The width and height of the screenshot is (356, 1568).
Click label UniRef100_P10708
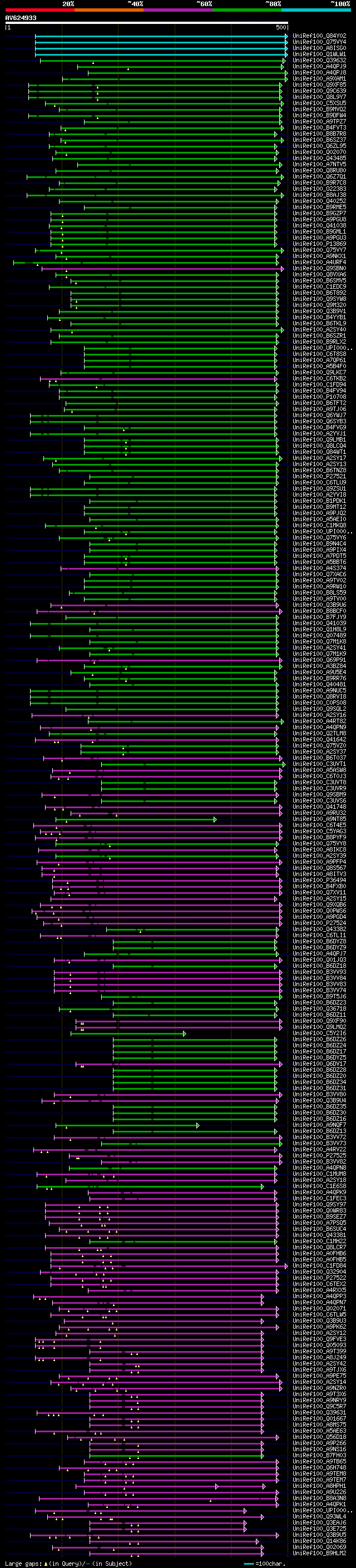point(319,397)
